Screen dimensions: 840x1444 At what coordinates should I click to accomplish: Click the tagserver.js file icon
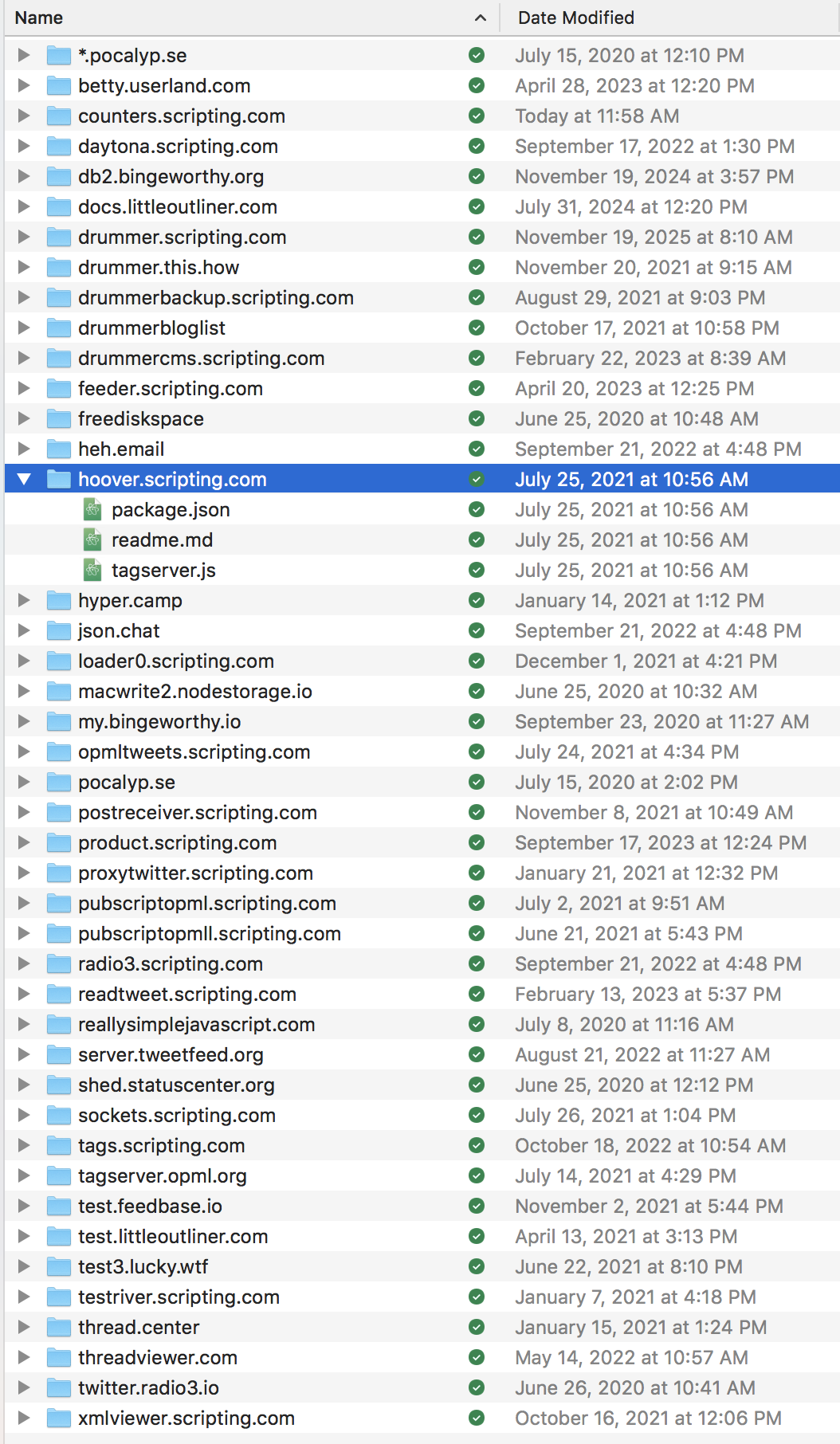[93, 571]
